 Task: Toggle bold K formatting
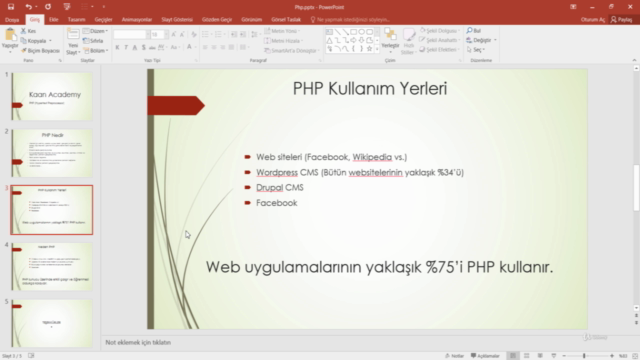click(x=117, y=47)
